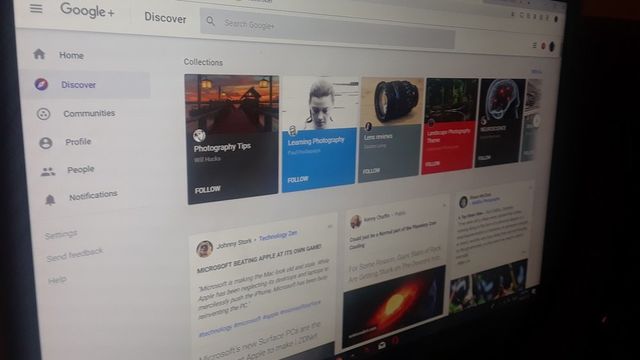Click the Discover compass icon
The image size is (640, 360).
41,84
